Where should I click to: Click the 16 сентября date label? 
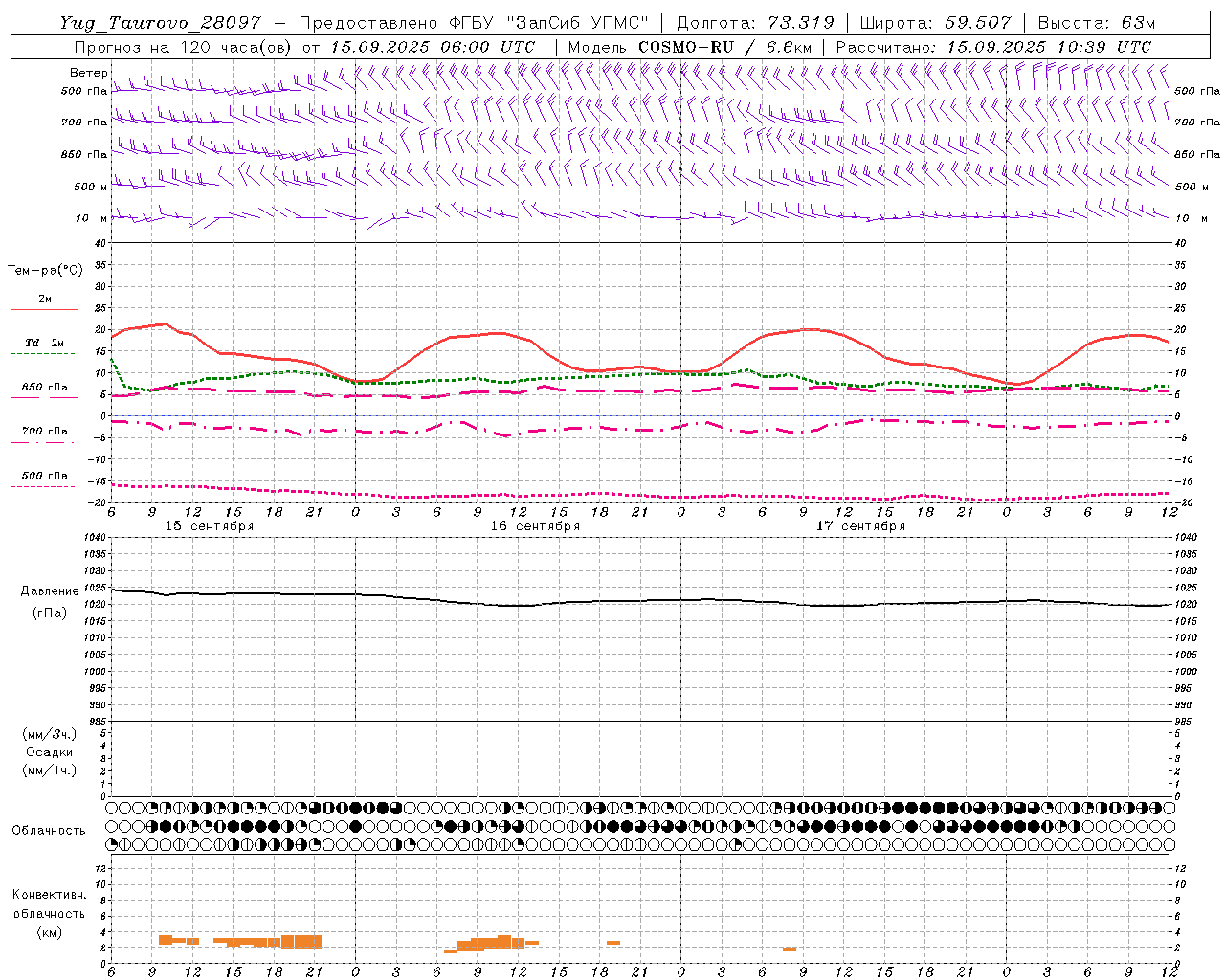click(x=535, y=526)
